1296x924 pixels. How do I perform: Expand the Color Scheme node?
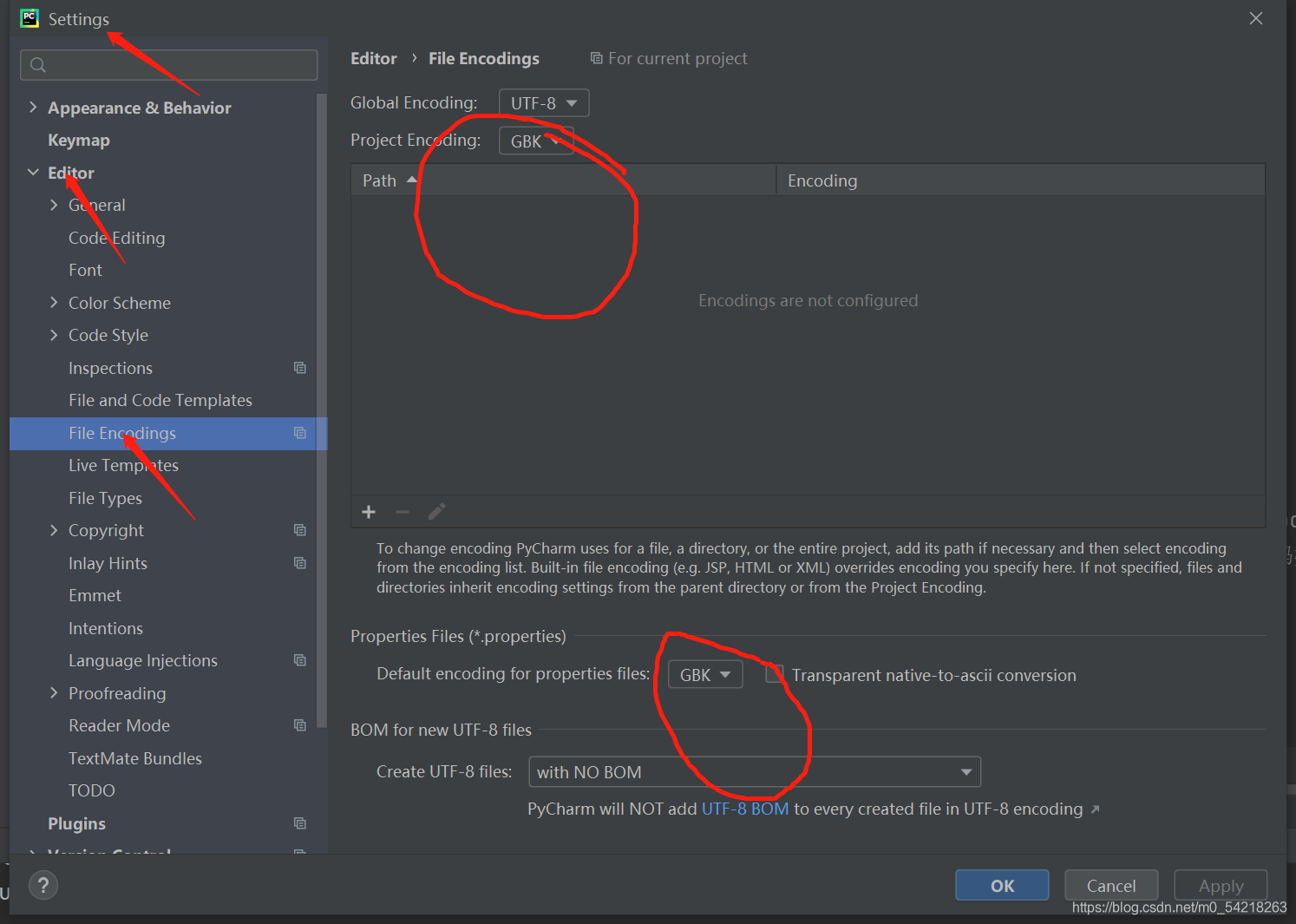pyautogui.click(x=54, y=303)
